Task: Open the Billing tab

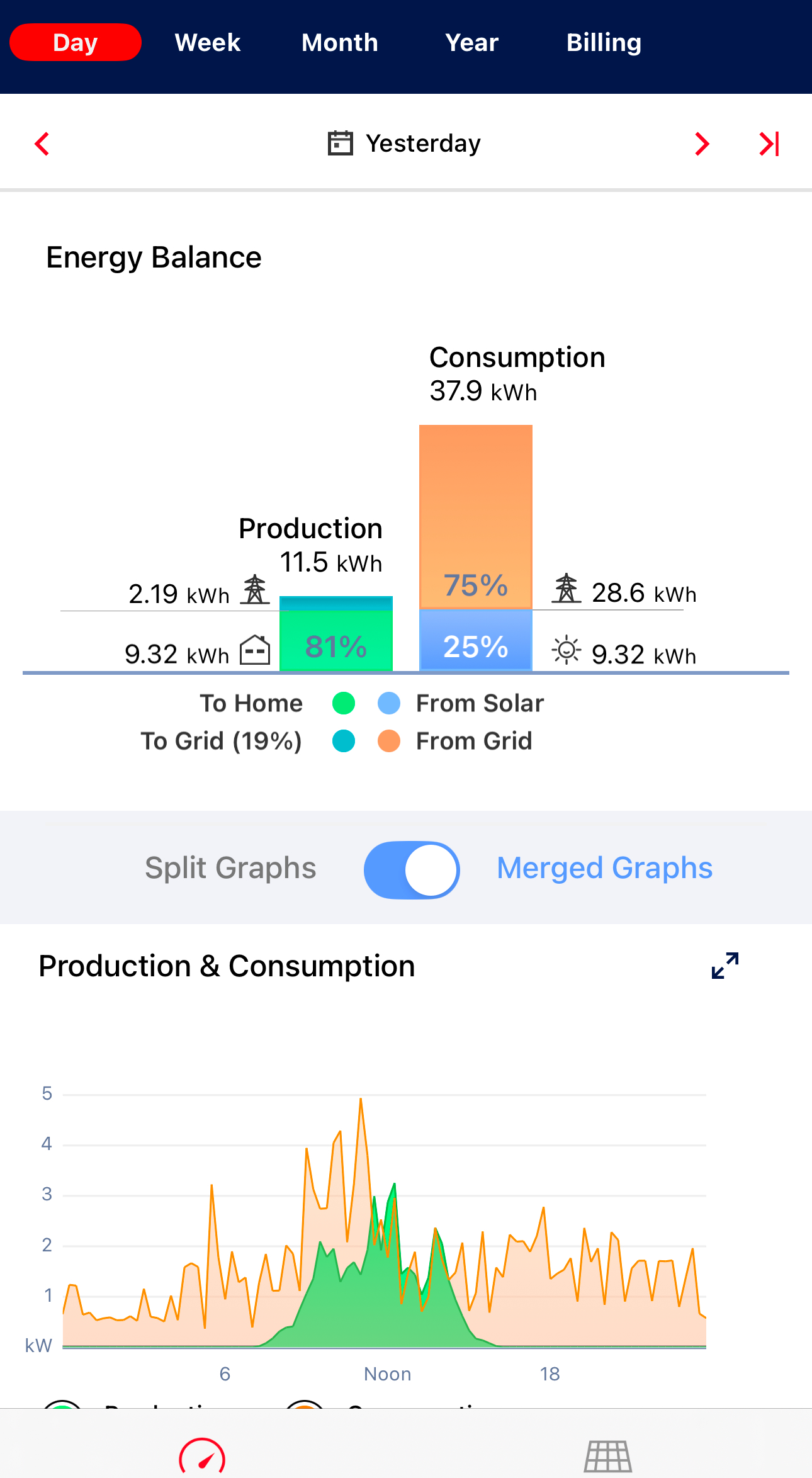Action: coord(604,43)
